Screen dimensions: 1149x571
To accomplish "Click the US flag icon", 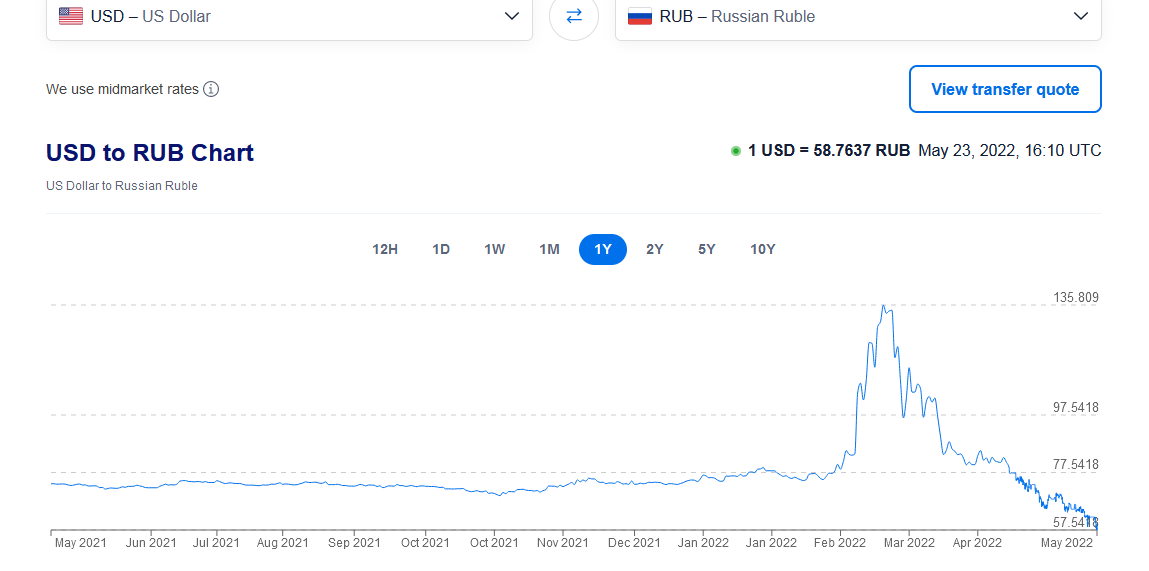I will 71,16.
